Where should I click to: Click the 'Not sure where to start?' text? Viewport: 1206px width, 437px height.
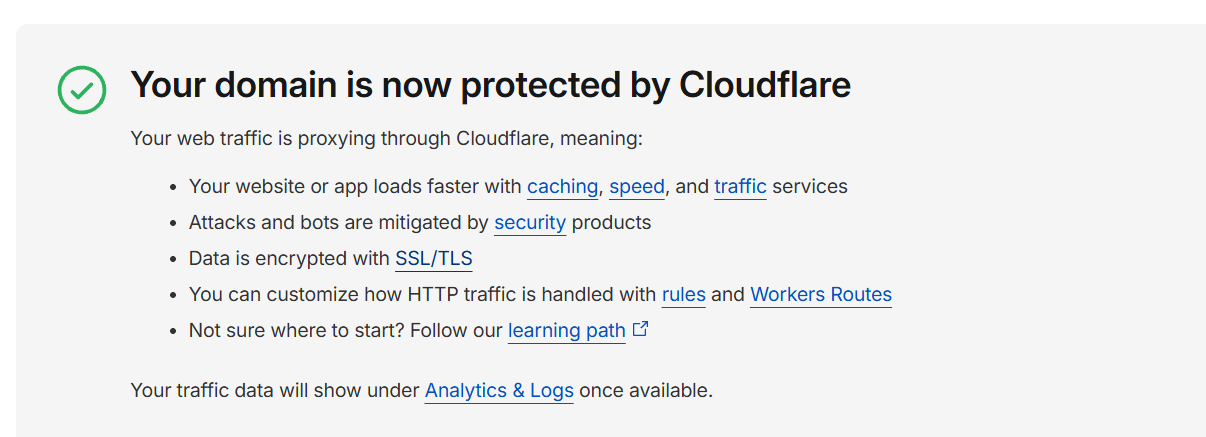[296, 330]
